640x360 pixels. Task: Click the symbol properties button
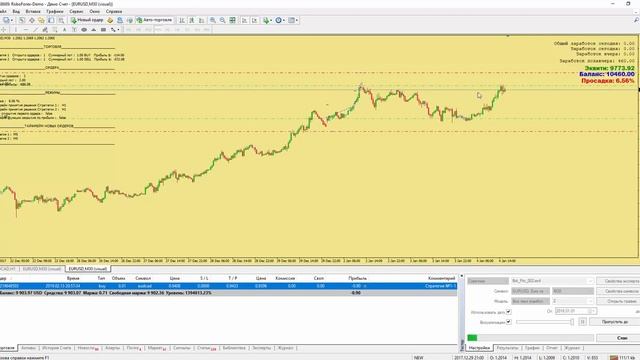coord(618,291)
